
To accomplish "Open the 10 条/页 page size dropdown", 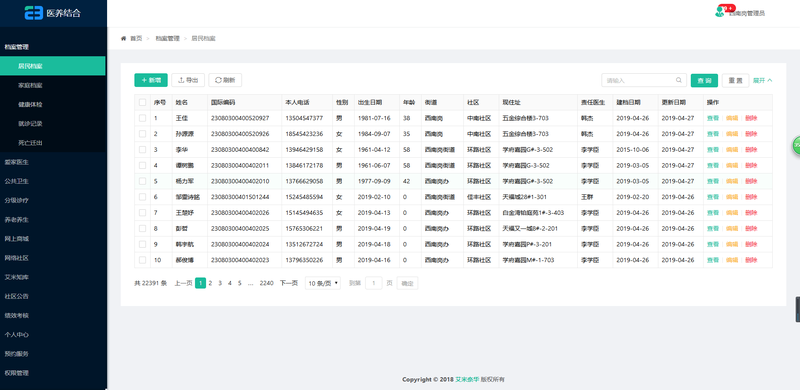I will (323, 283).
